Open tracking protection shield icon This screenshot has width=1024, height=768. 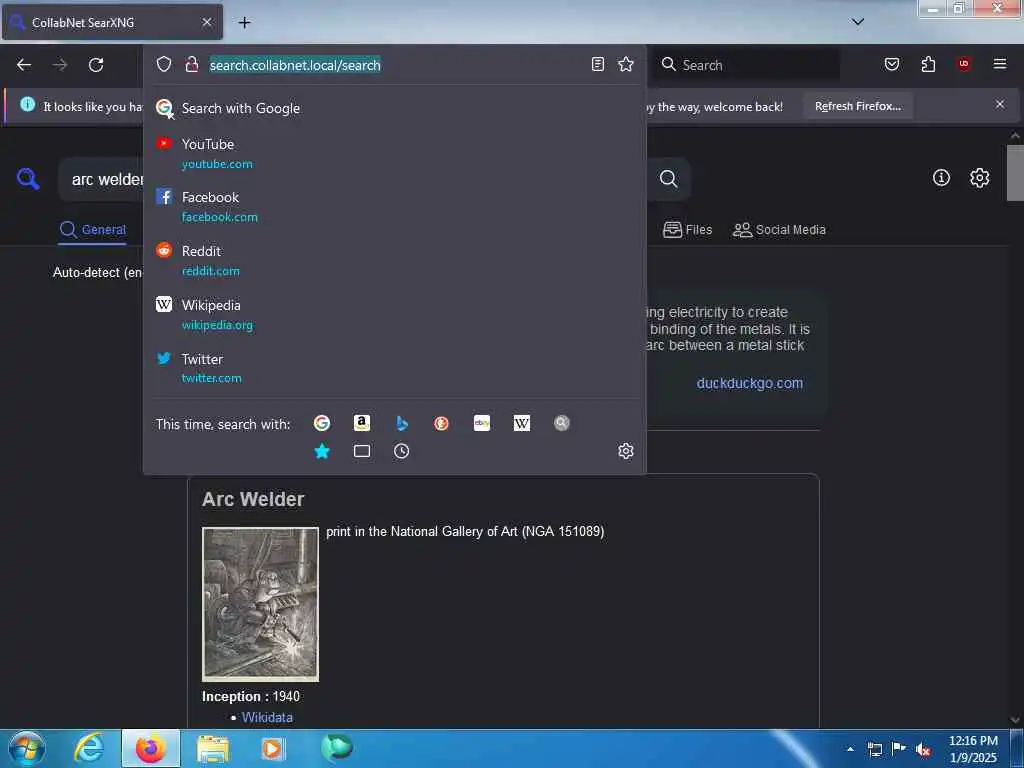click(164, 64)
